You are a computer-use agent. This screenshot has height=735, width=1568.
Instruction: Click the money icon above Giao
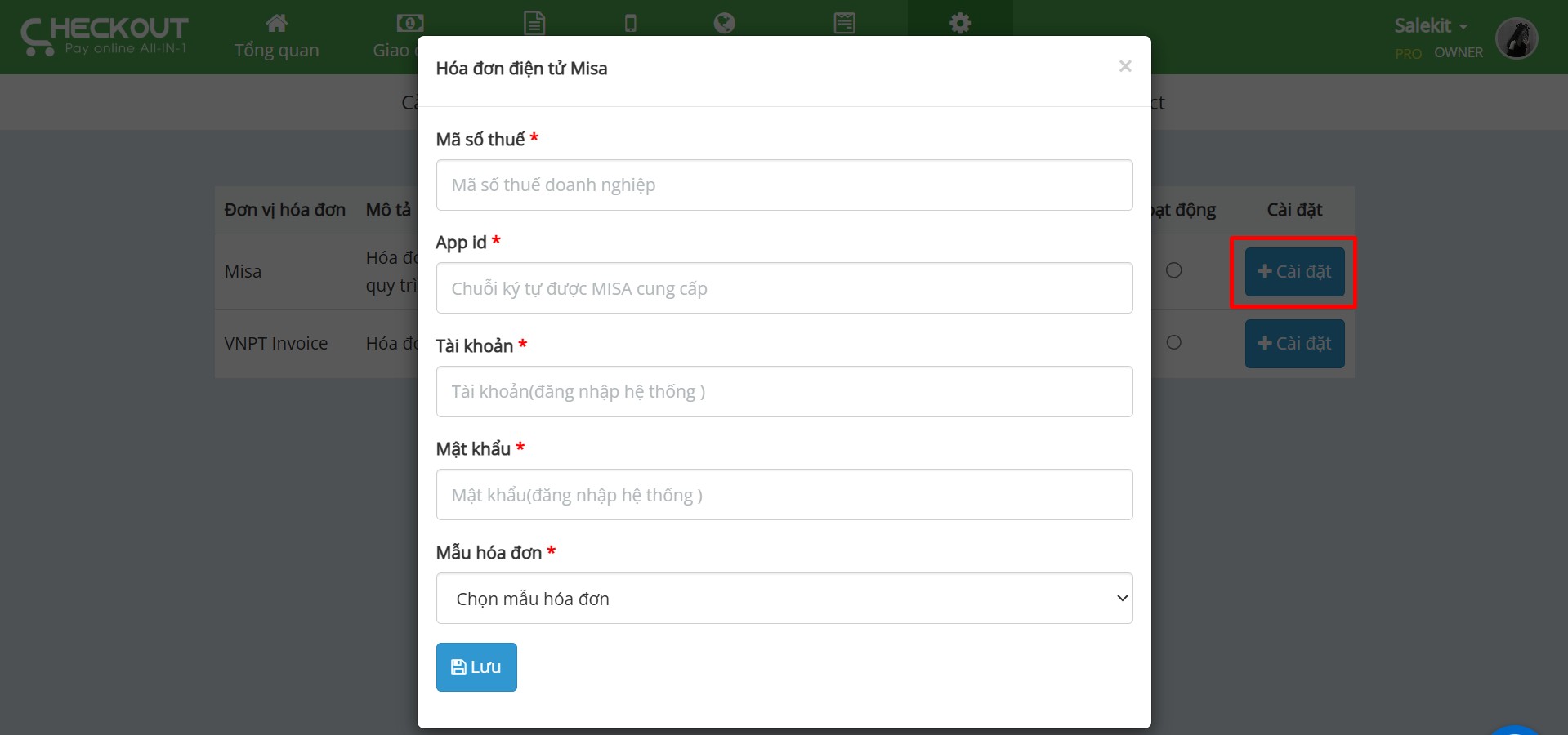click(x=409, y=23)
